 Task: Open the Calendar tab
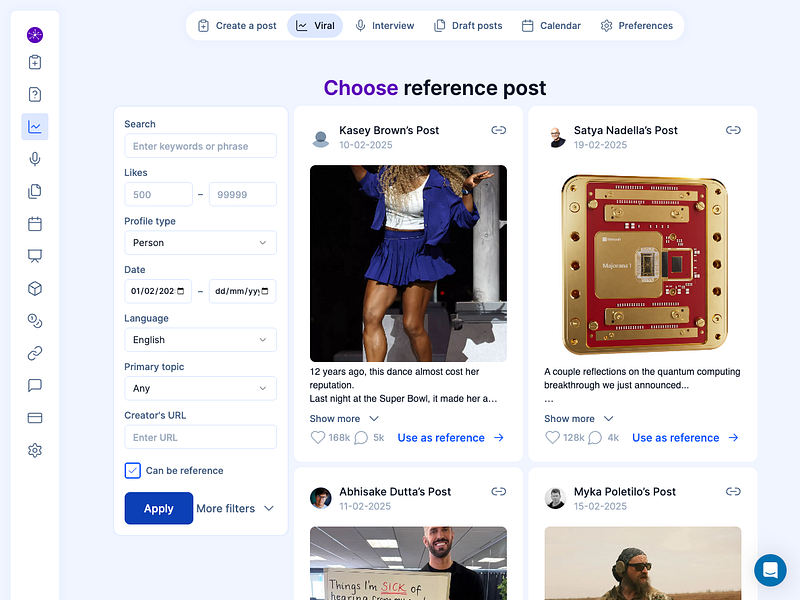point(551,26)
